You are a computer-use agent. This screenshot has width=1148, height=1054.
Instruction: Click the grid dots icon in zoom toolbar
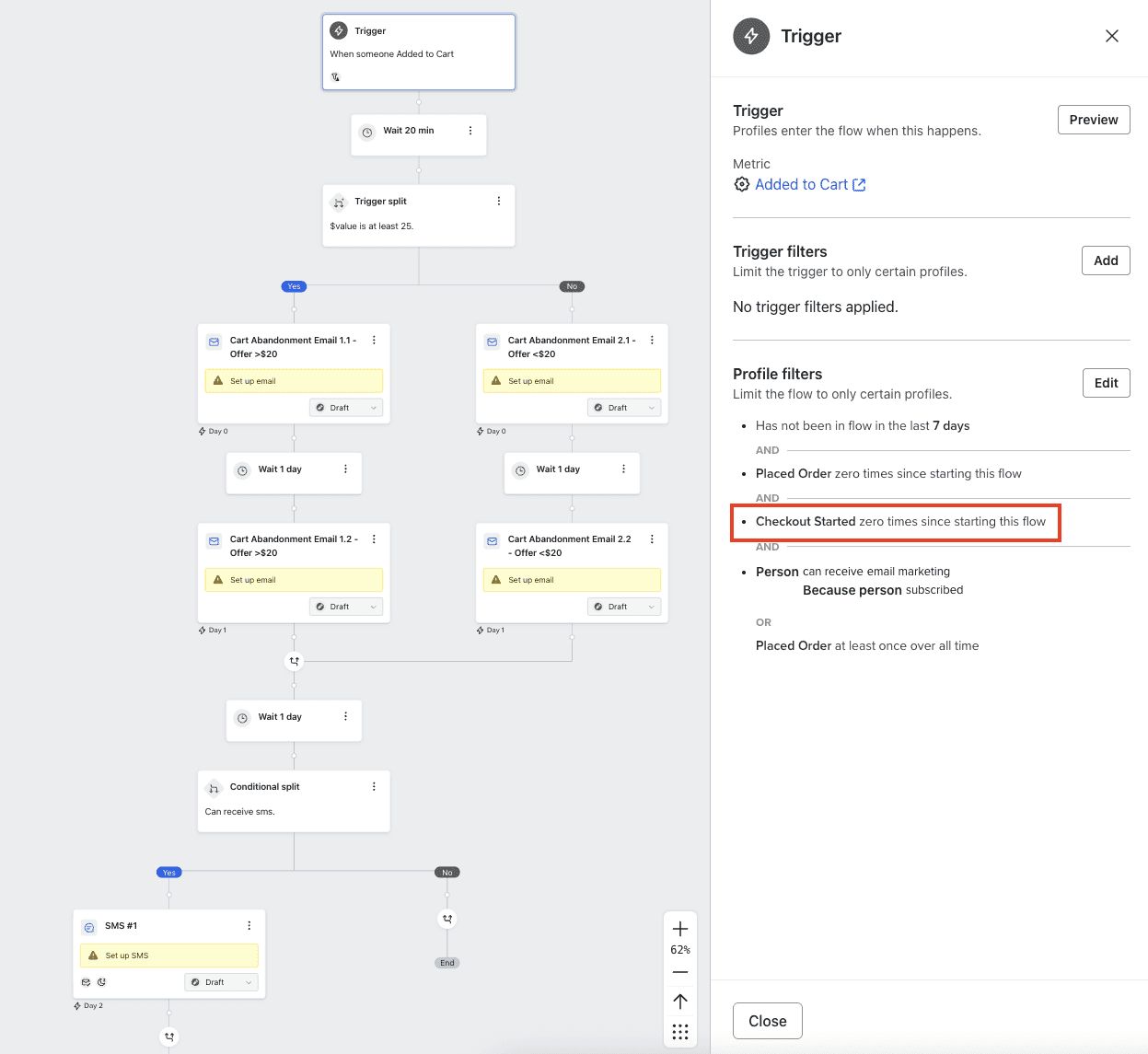coord(680,1032)
